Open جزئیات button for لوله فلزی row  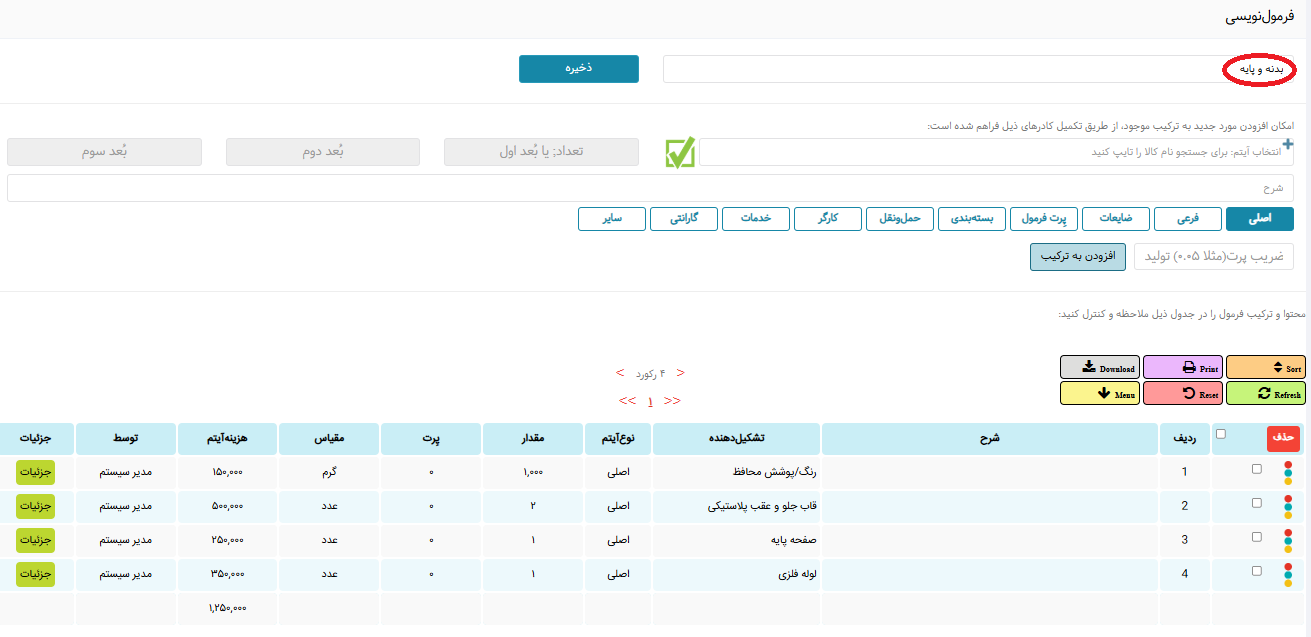[35, 574]
